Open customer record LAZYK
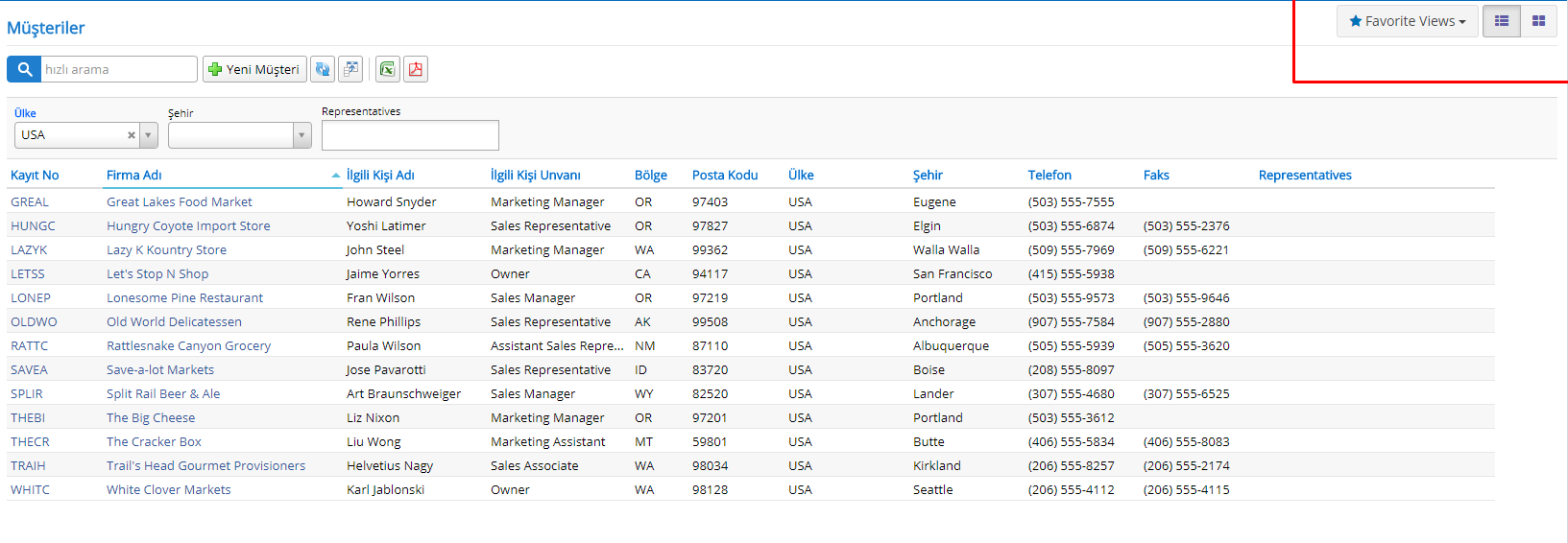The width and height of the screenshot is (1568, 543). coord(29,249)
